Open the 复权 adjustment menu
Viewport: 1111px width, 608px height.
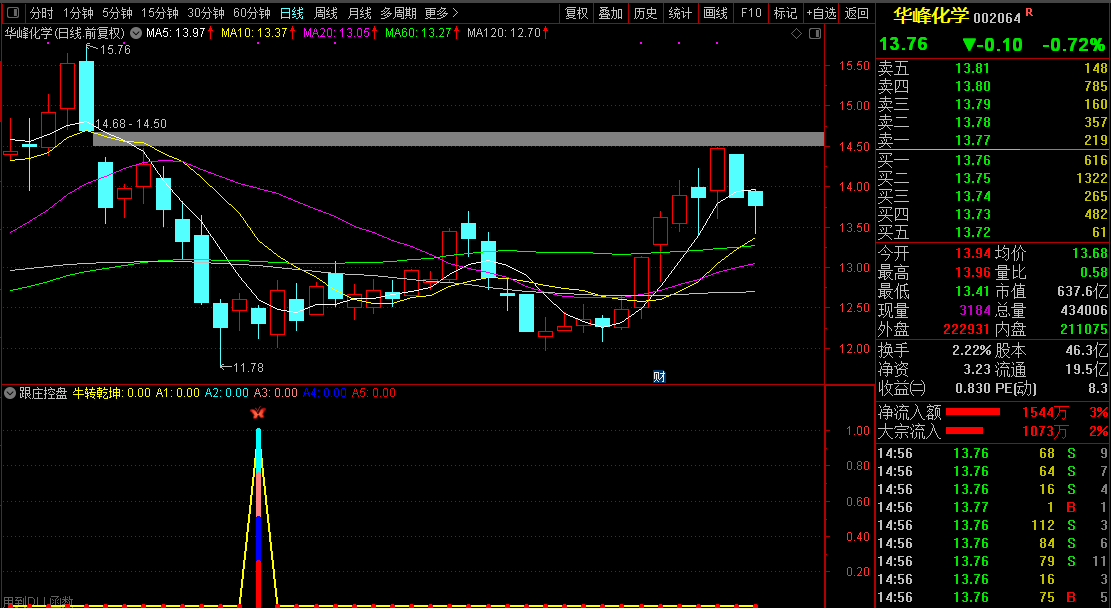(x=576, y=13)
